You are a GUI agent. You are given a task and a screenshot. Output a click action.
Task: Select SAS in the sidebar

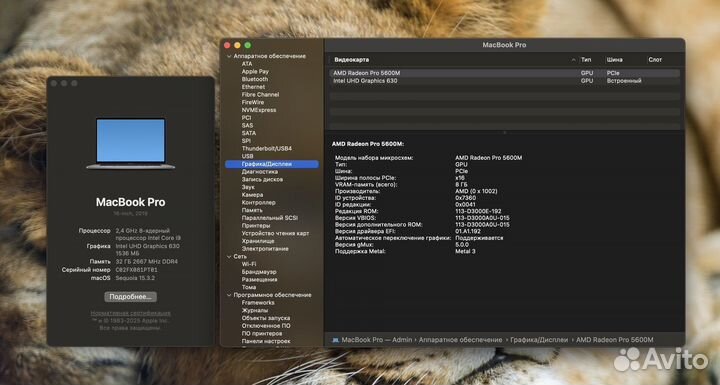pos(247,125)
